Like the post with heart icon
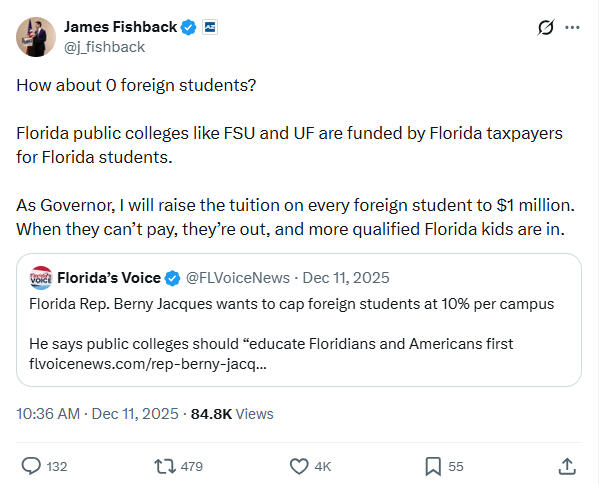 pos(298,465)
